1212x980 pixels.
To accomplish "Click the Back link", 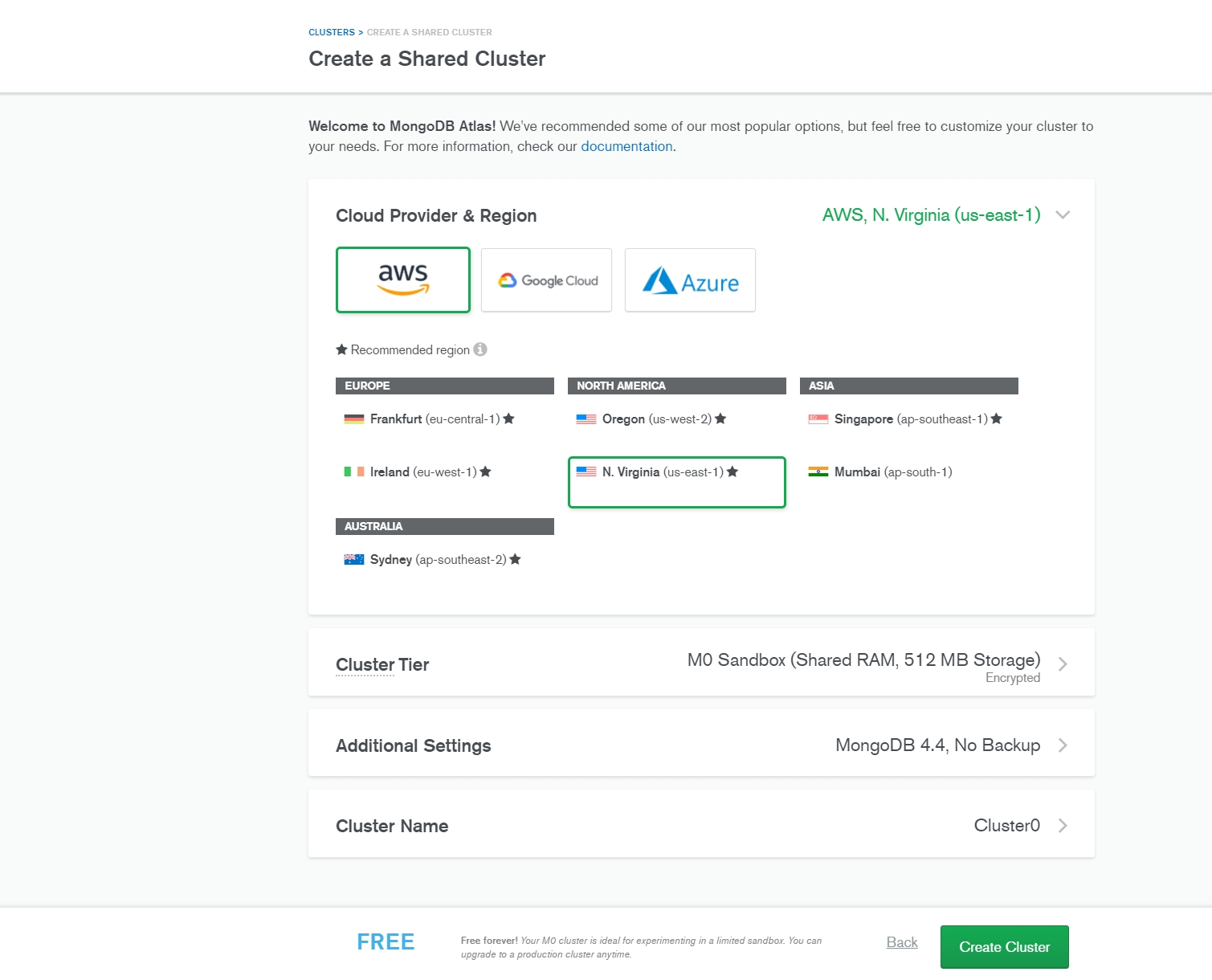I will [902, 942].
